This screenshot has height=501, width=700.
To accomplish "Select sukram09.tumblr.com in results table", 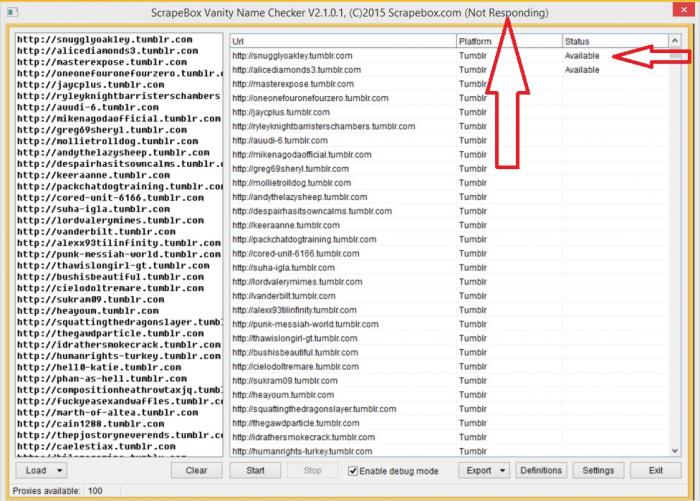I will coord(285,381).
